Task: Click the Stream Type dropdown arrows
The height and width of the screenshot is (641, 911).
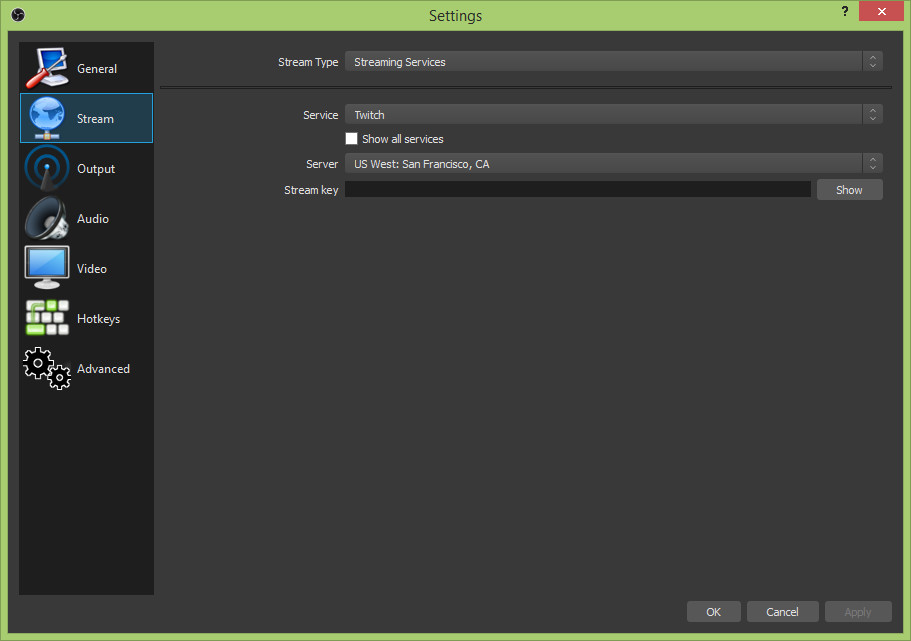Action: click(x=873, y=62)
